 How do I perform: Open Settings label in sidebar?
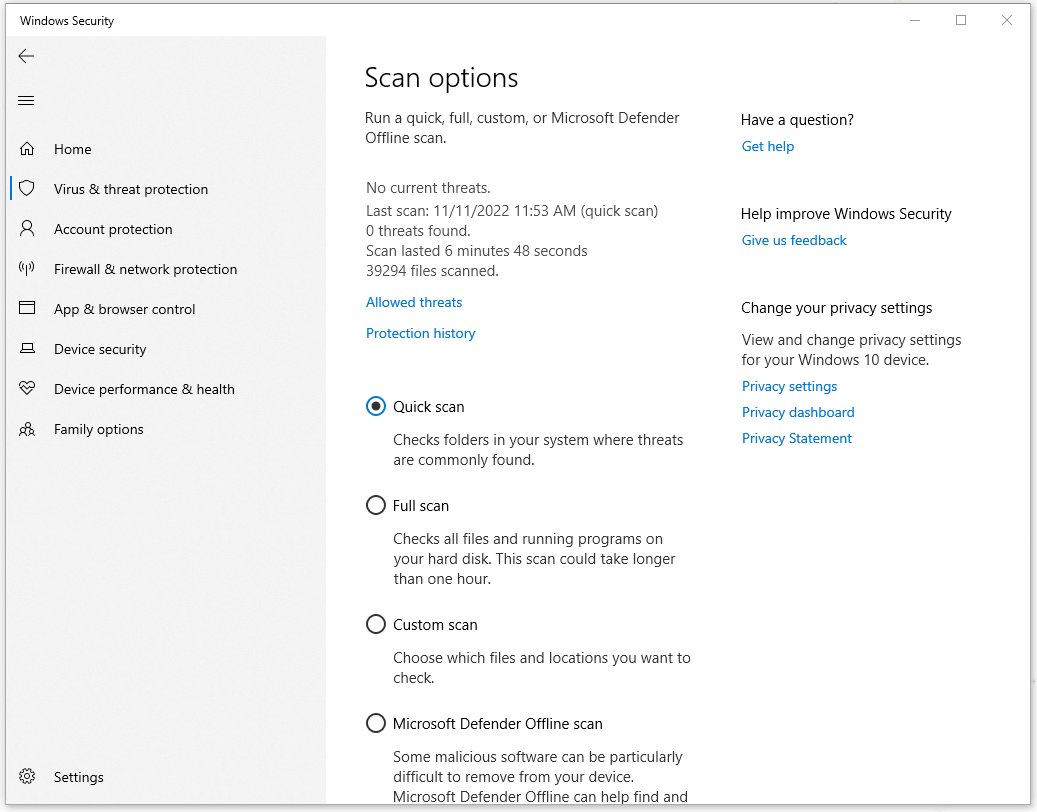[79, 777]
